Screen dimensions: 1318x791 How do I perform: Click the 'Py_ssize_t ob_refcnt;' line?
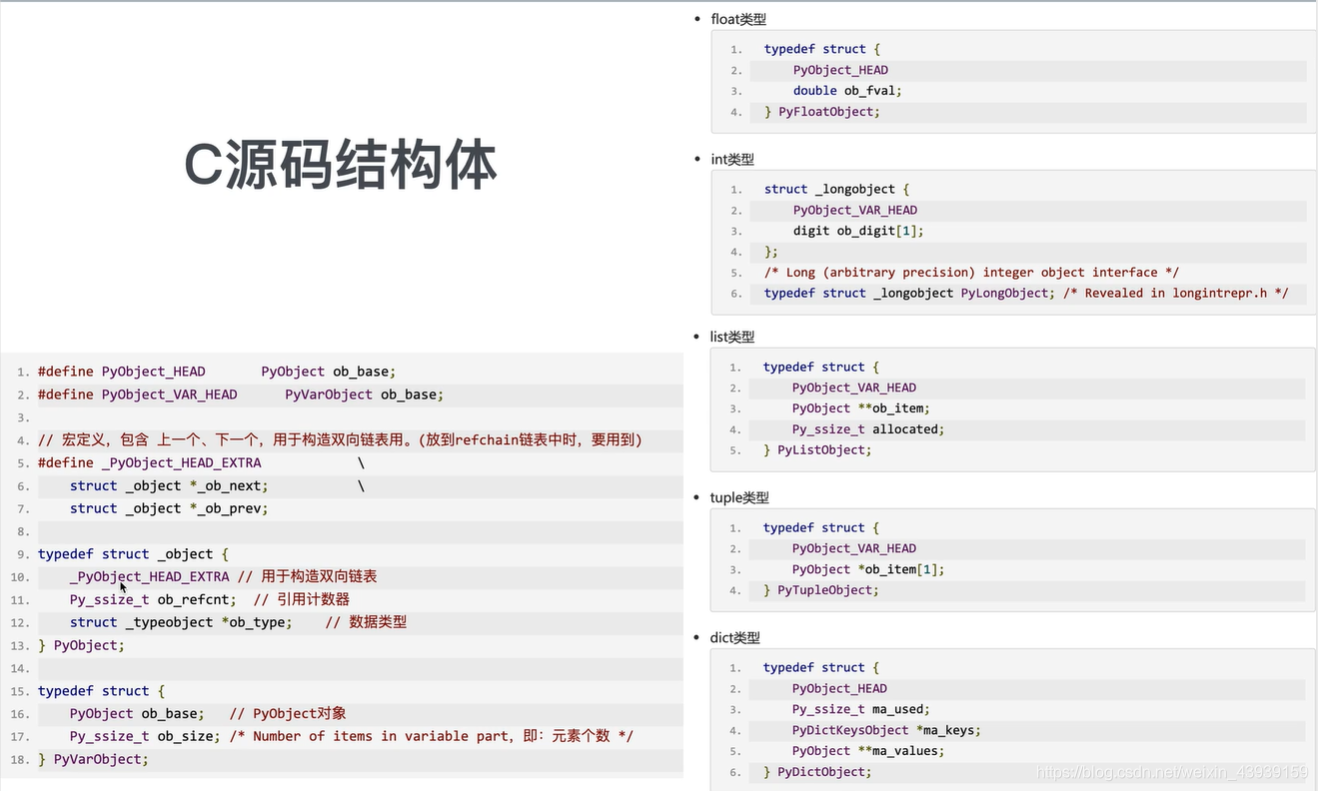210,600
